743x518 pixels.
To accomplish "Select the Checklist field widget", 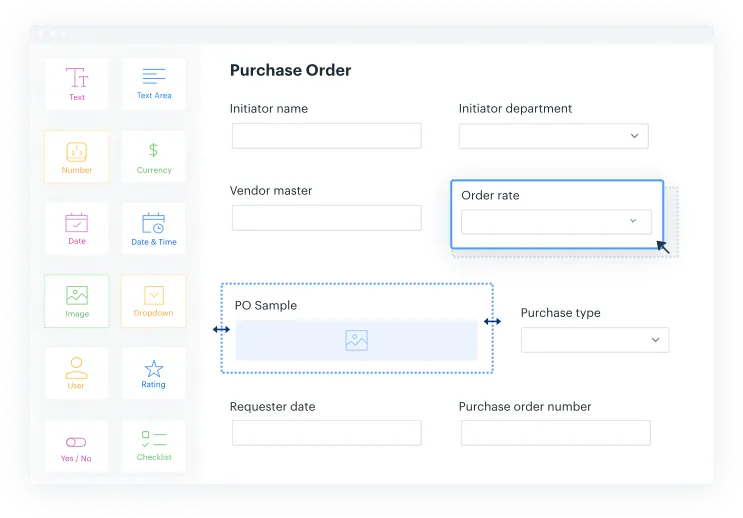I will tap(154, 445).
